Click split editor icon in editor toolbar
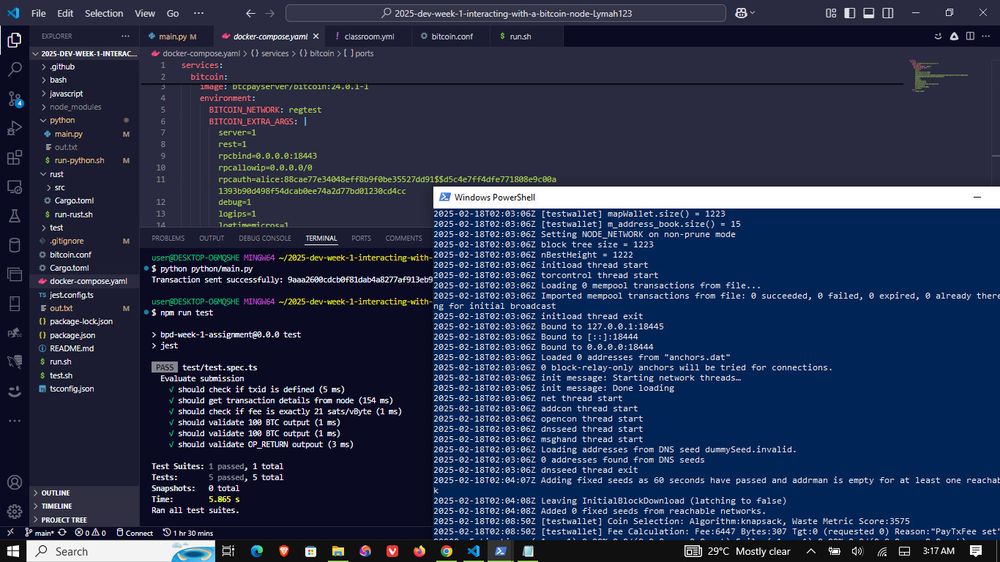1000x562 pixels. [x=970, y=36]
